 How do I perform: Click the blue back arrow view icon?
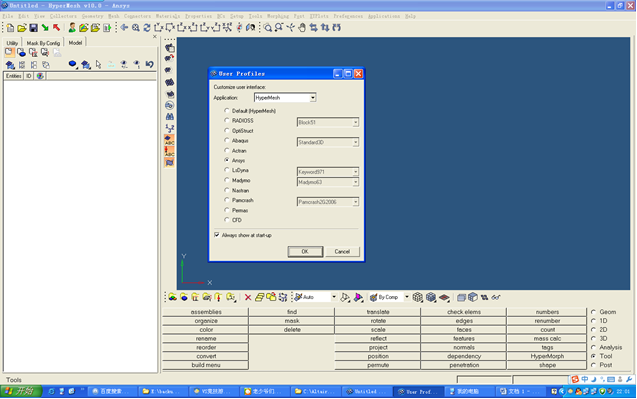[124, 28]
